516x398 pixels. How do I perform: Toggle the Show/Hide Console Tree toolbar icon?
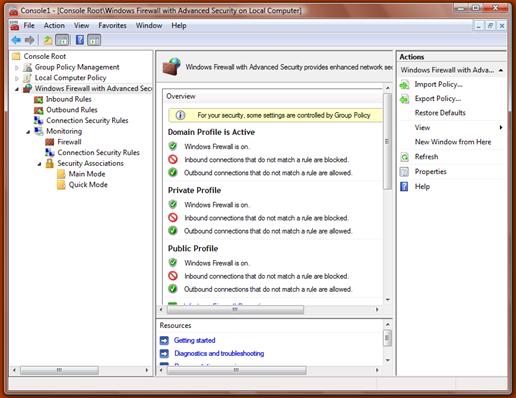tap(62, 40)
